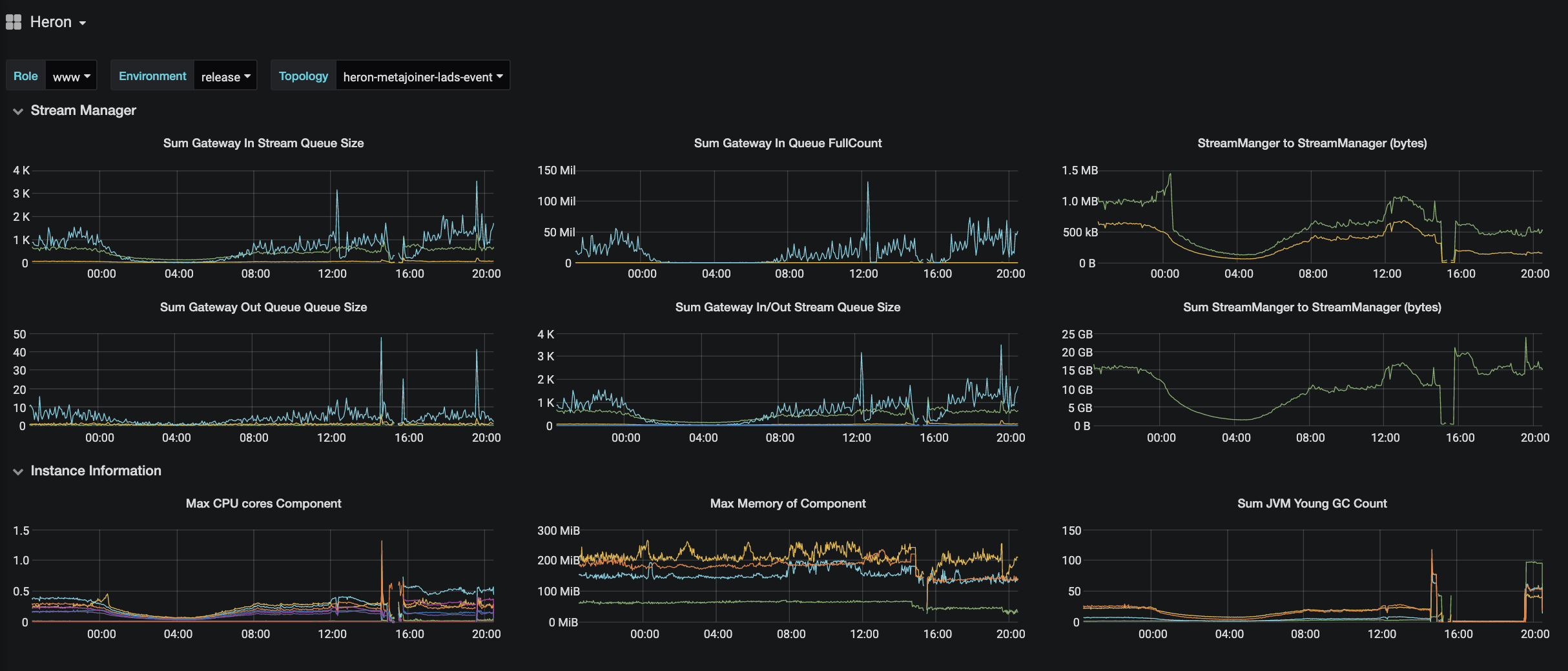Click the Environment variable label
Image resolution: width=1568 pixels, height=671 pixels.
152,76
